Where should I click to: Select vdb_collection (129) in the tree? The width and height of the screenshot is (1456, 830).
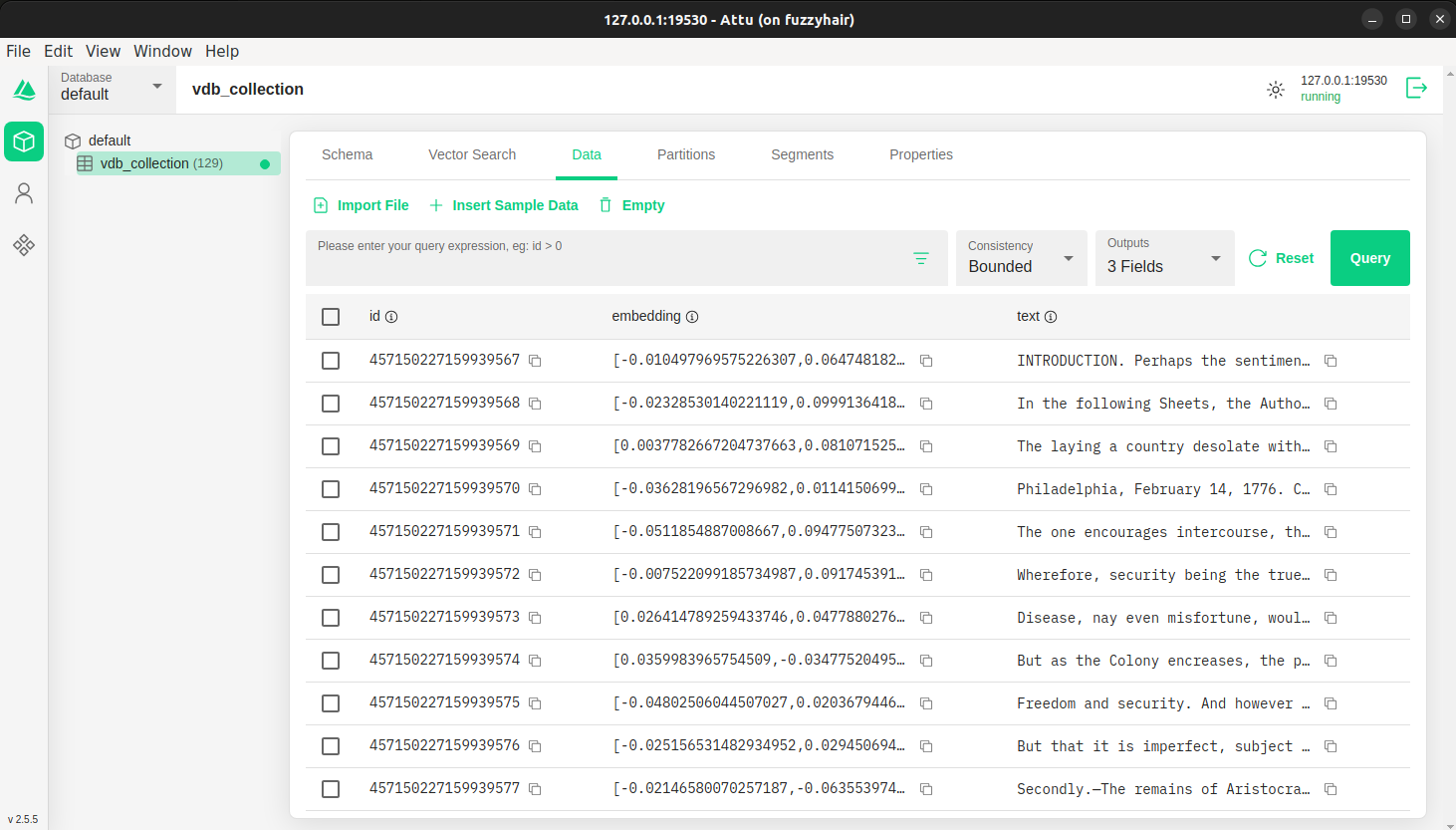[178, 163]
